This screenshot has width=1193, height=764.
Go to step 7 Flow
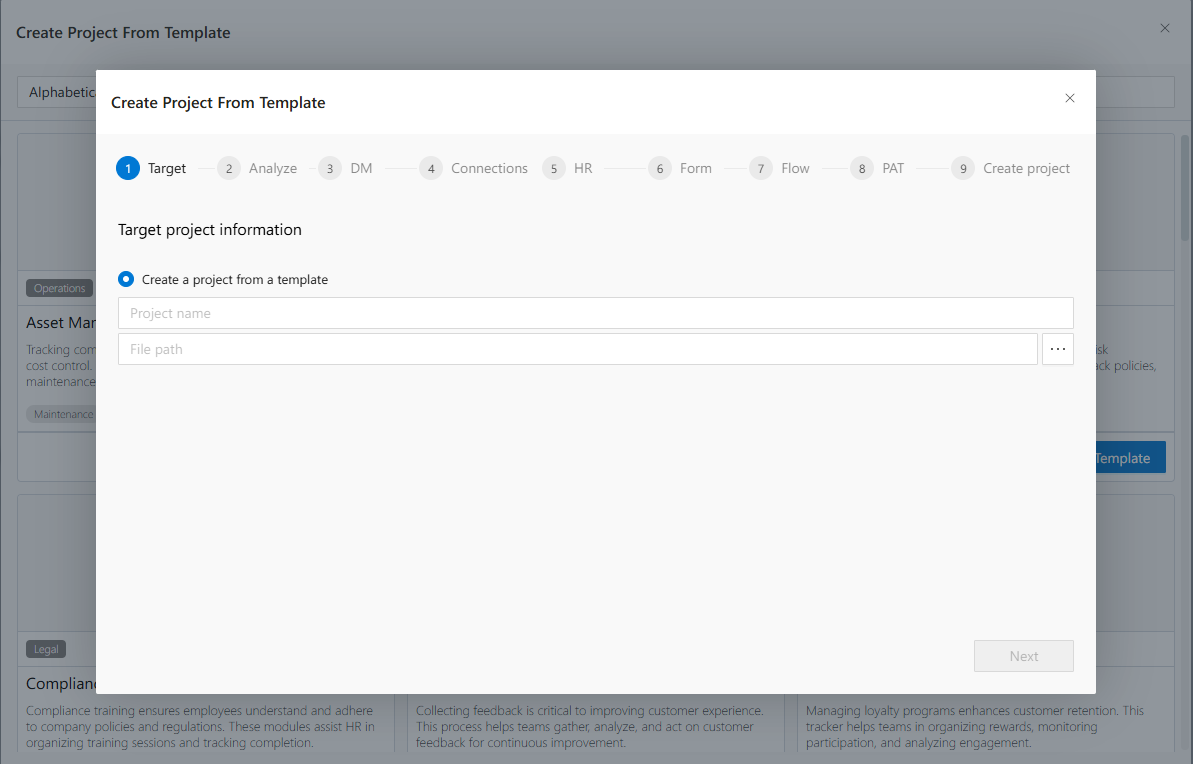coord(780,168)
